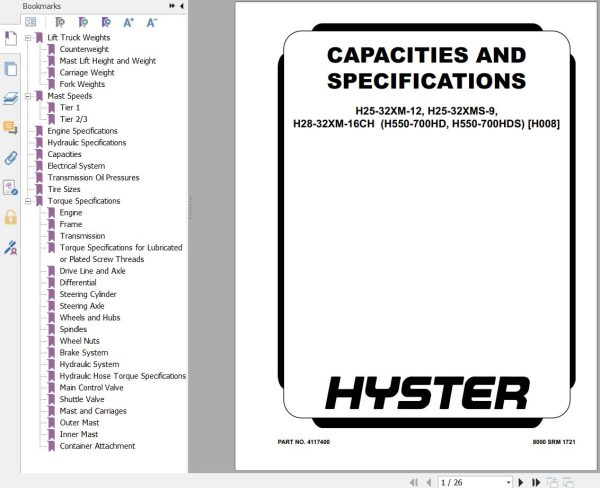Open the Steering Cylinder bookmark
The image size is (600, 488).
88,294
